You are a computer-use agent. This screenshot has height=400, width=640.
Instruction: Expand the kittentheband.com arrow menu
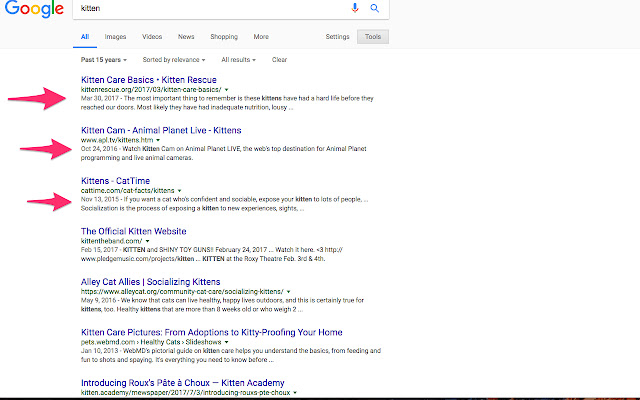pyautogui.click(x=147, y=241)
